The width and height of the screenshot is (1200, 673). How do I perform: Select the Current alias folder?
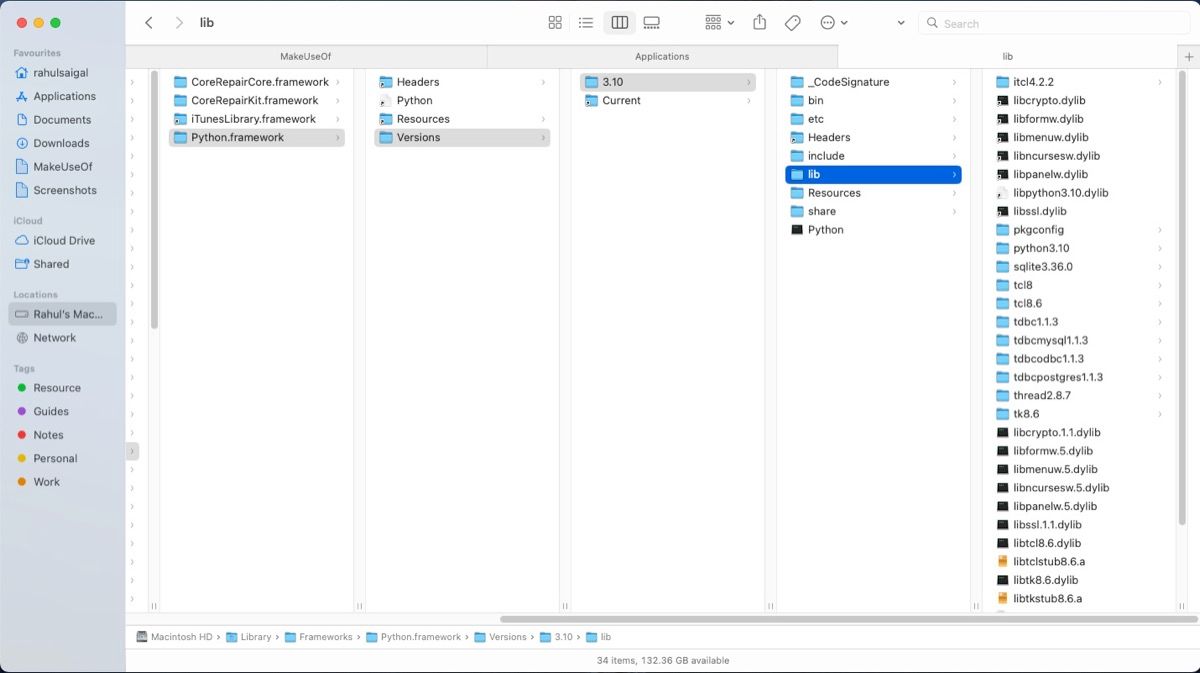tap(668, 100)
